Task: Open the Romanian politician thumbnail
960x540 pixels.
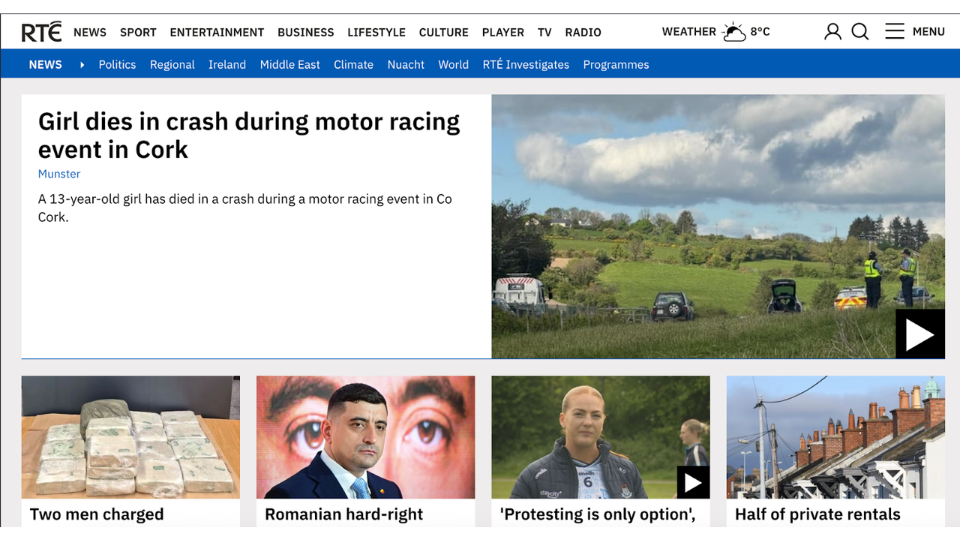Action: [x=366, y=437]
